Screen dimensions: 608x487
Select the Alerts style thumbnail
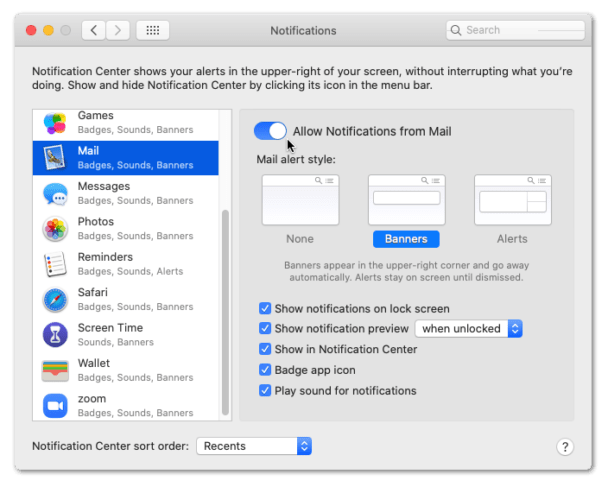coord(513,200)
